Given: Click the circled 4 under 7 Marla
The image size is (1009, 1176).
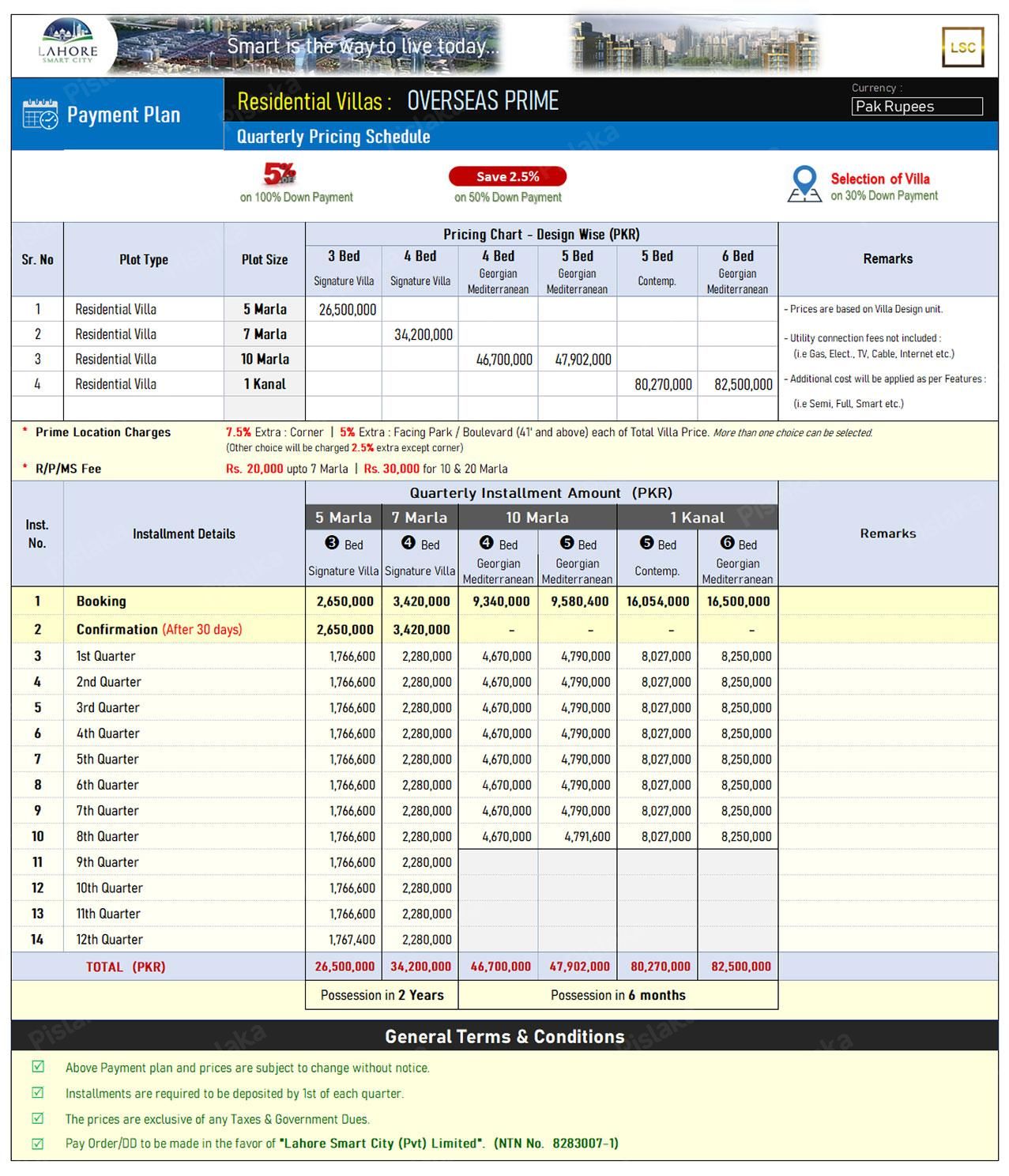Looking at the screenshot, I should [408, 543].
